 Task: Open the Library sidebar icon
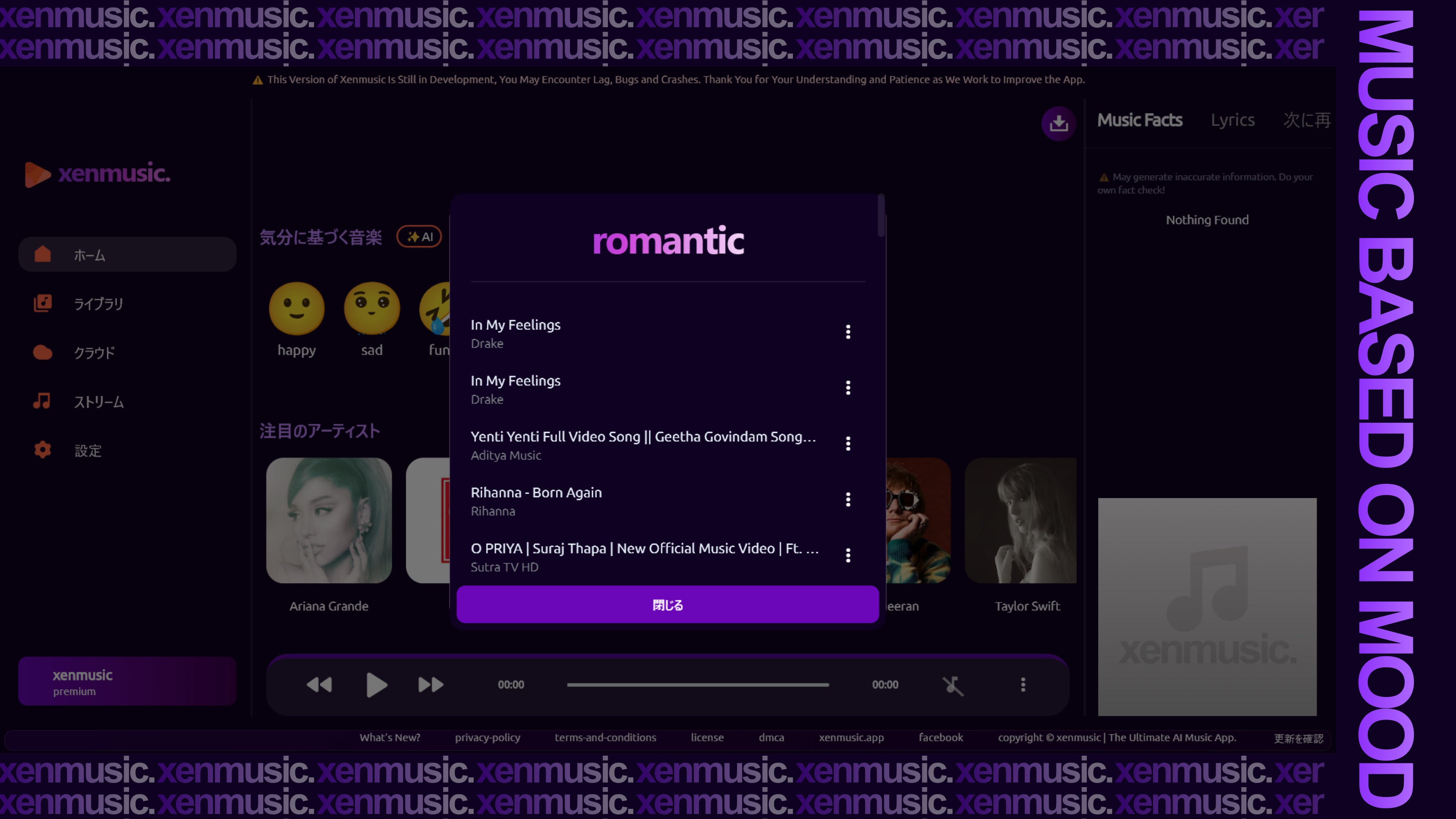[x=42, y=303]
